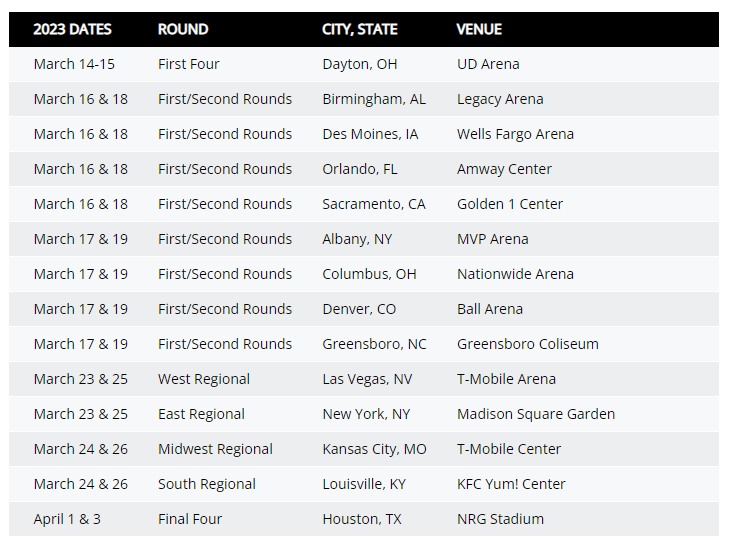Viewport: 736px width, 547px height.
Task: Click the 2023 DATES column header
Action: [72, 29]
